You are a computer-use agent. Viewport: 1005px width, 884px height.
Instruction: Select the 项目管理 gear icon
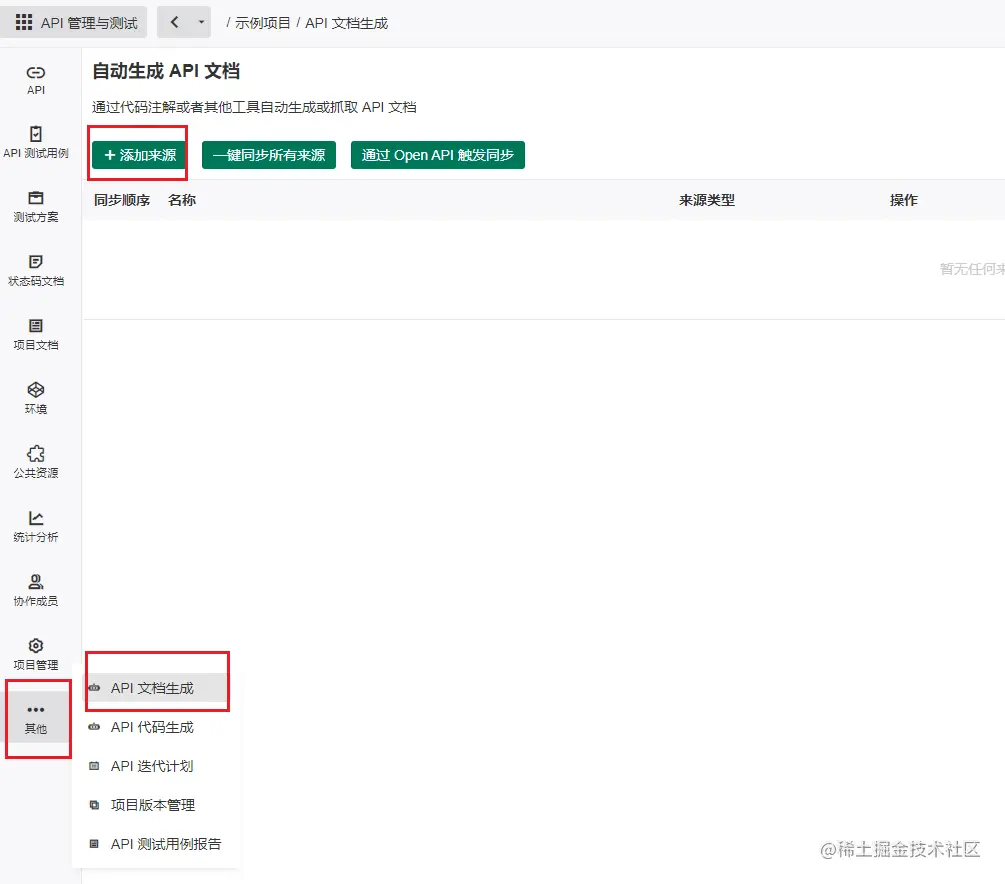(x=36, y=652)
